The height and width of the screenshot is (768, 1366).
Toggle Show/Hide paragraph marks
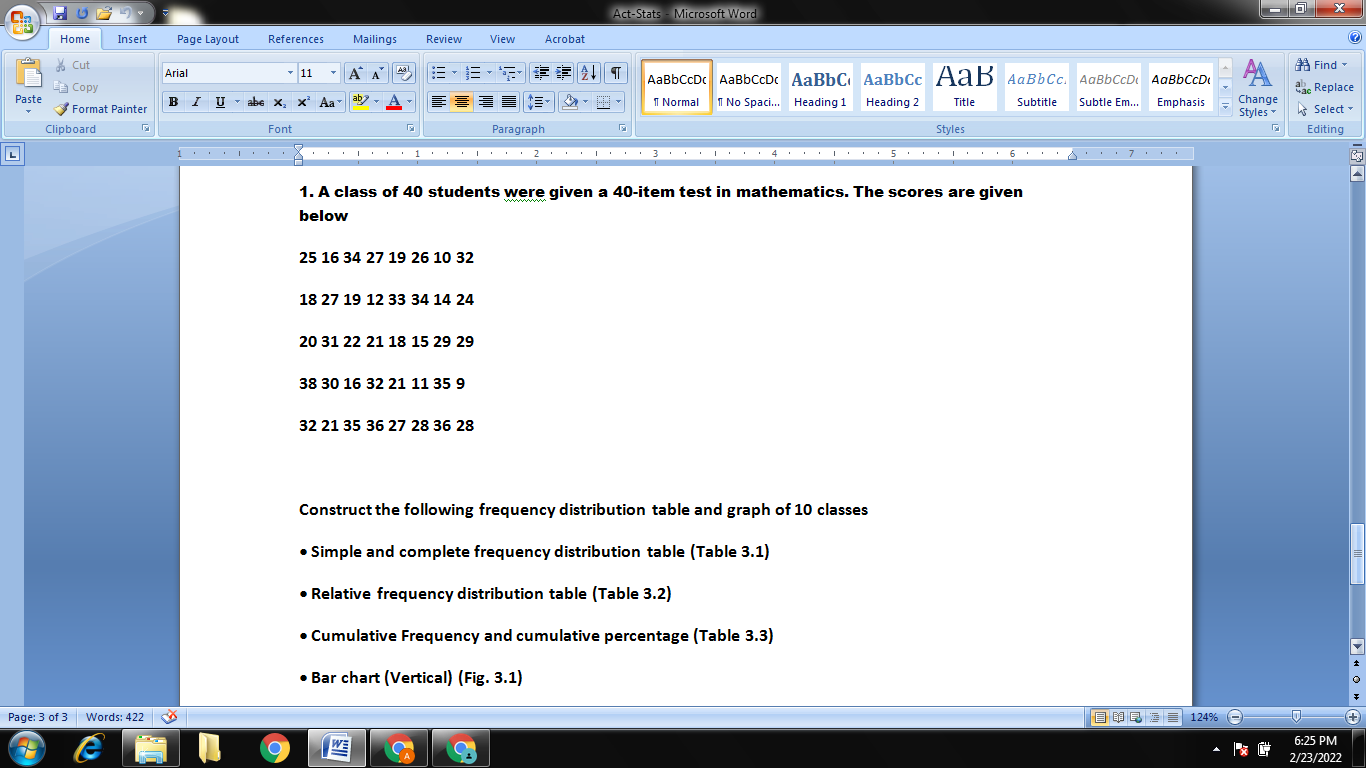614,72
